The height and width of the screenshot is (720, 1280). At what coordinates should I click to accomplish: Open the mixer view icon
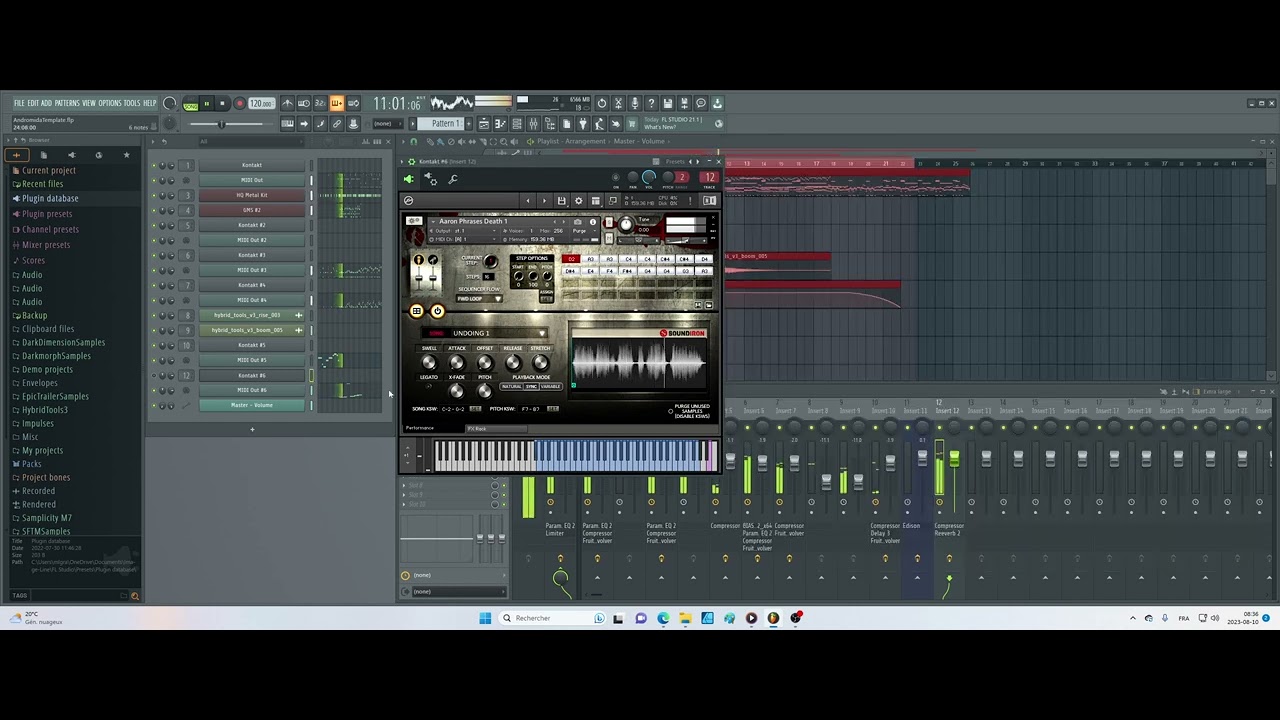(533, 124)
